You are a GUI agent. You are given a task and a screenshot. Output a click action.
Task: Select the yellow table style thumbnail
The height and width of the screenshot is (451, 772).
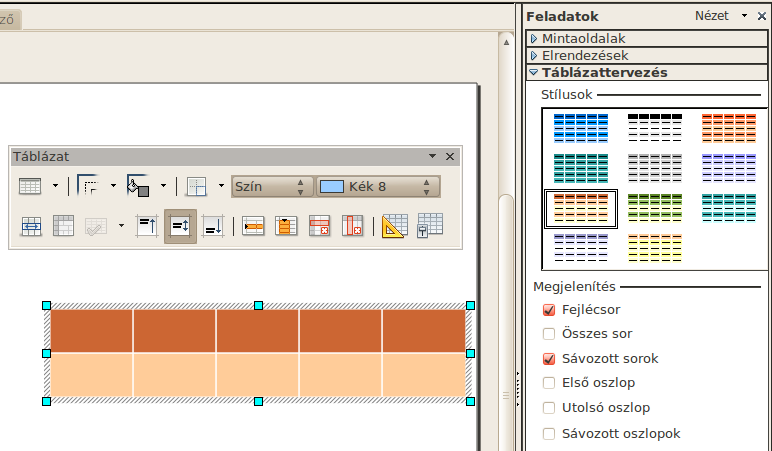click(655, 248)
